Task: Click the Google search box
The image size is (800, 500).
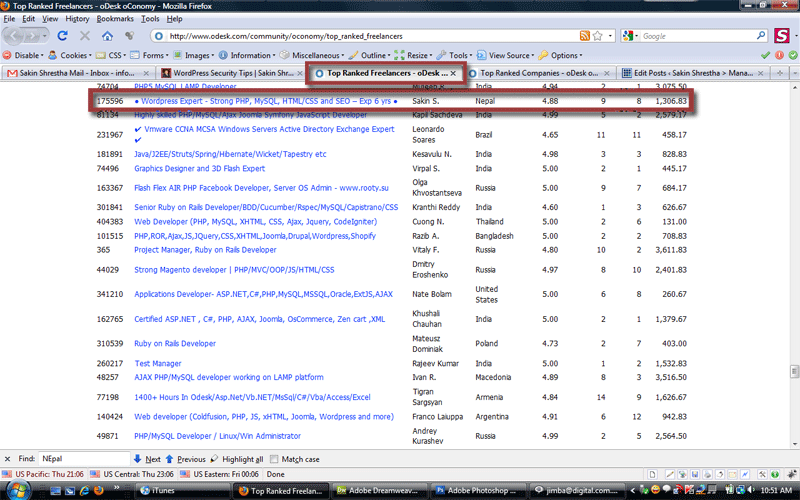Action: click(x=695, y=36)
